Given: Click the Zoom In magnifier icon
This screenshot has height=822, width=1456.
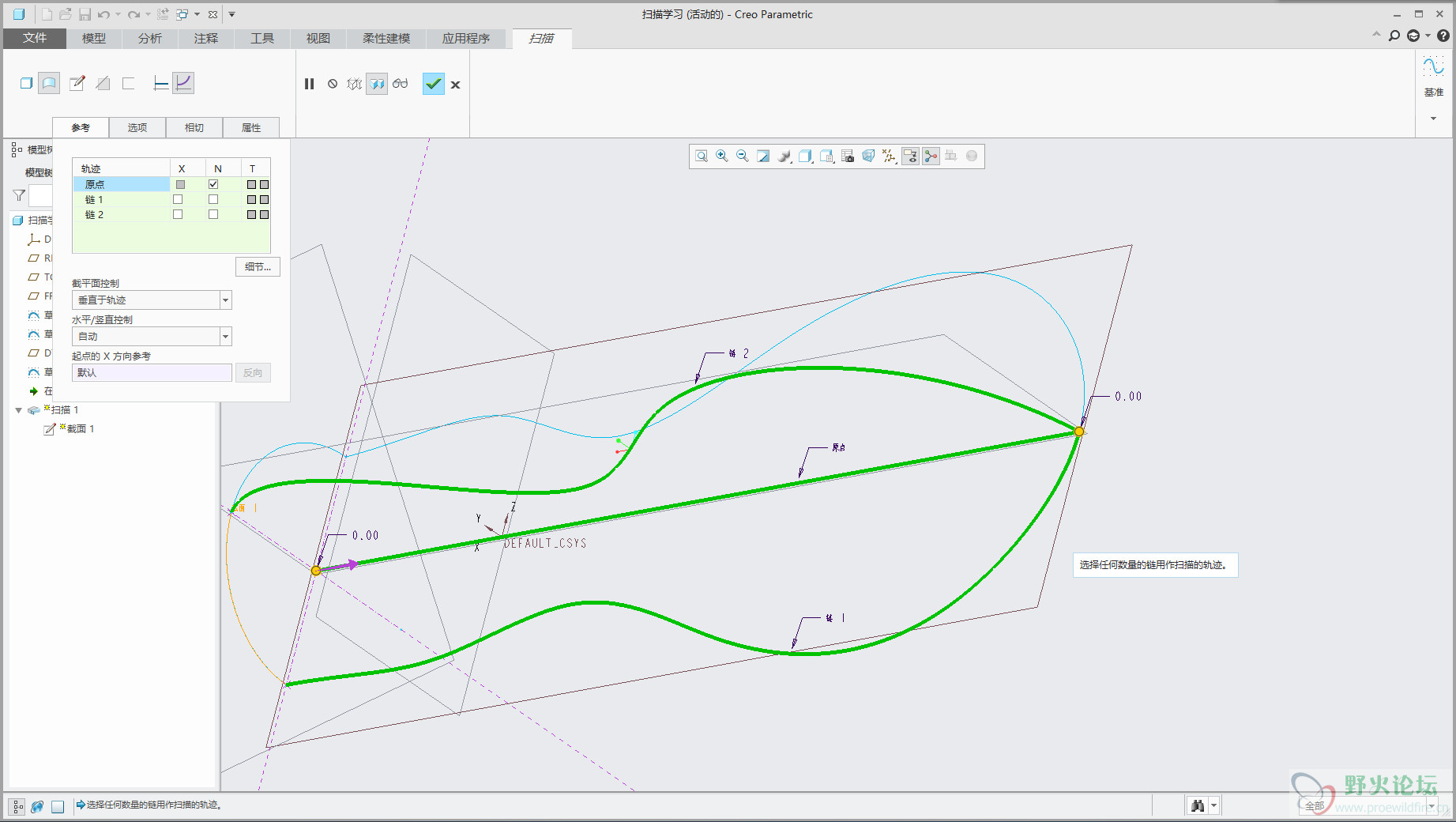Looking at the screenshot, I should [722, 156].
